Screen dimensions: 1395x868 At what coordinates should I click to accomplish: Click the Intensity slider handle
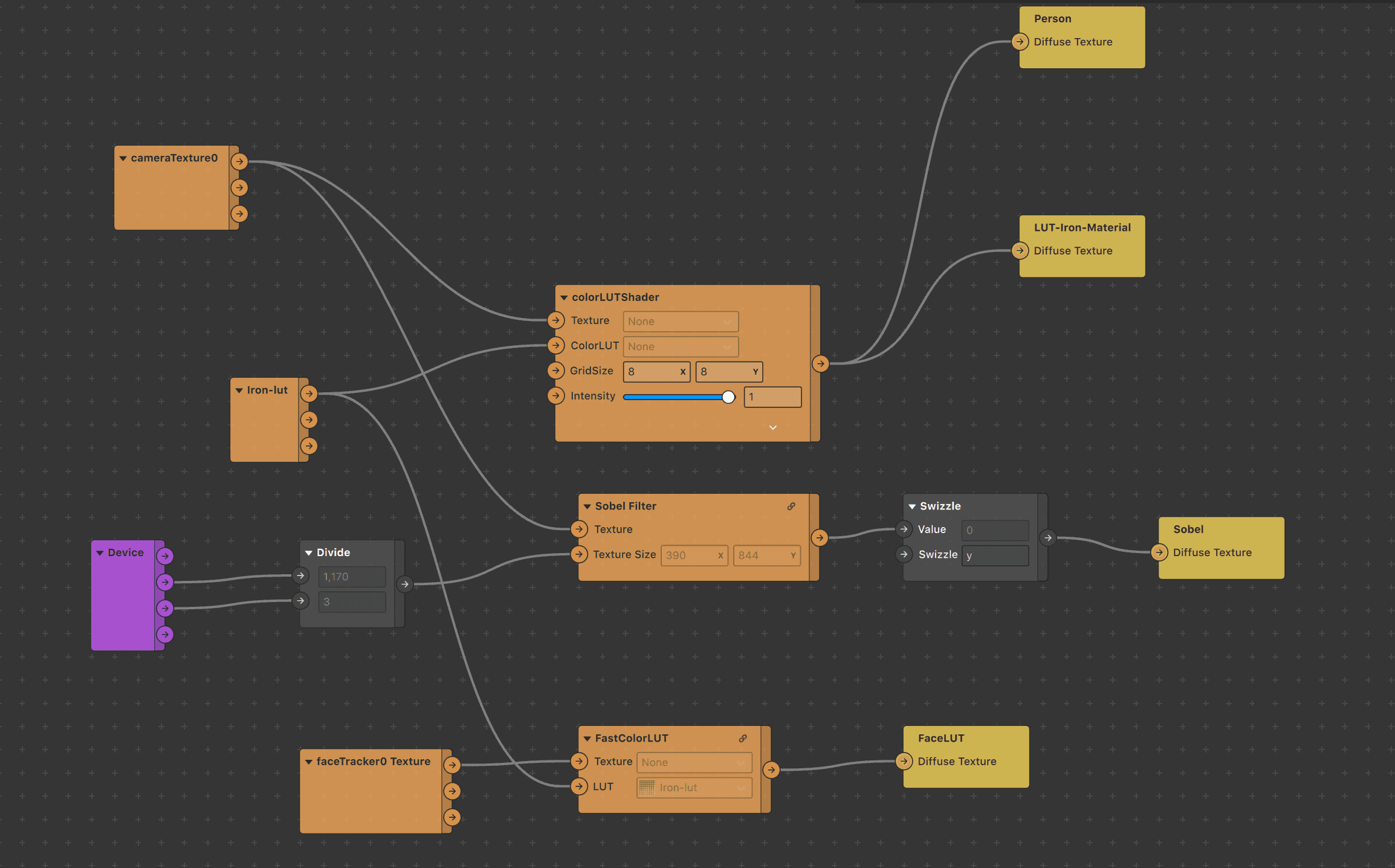[728, 397]
